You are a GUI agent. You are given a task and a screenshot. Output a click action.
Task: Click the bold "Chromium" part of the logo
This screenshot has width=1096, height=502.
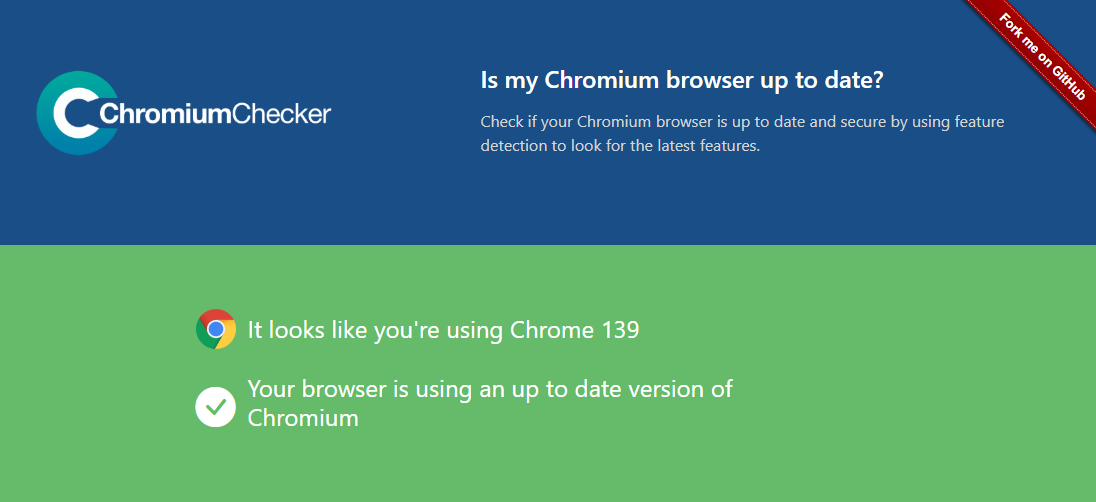pos(166,114)
